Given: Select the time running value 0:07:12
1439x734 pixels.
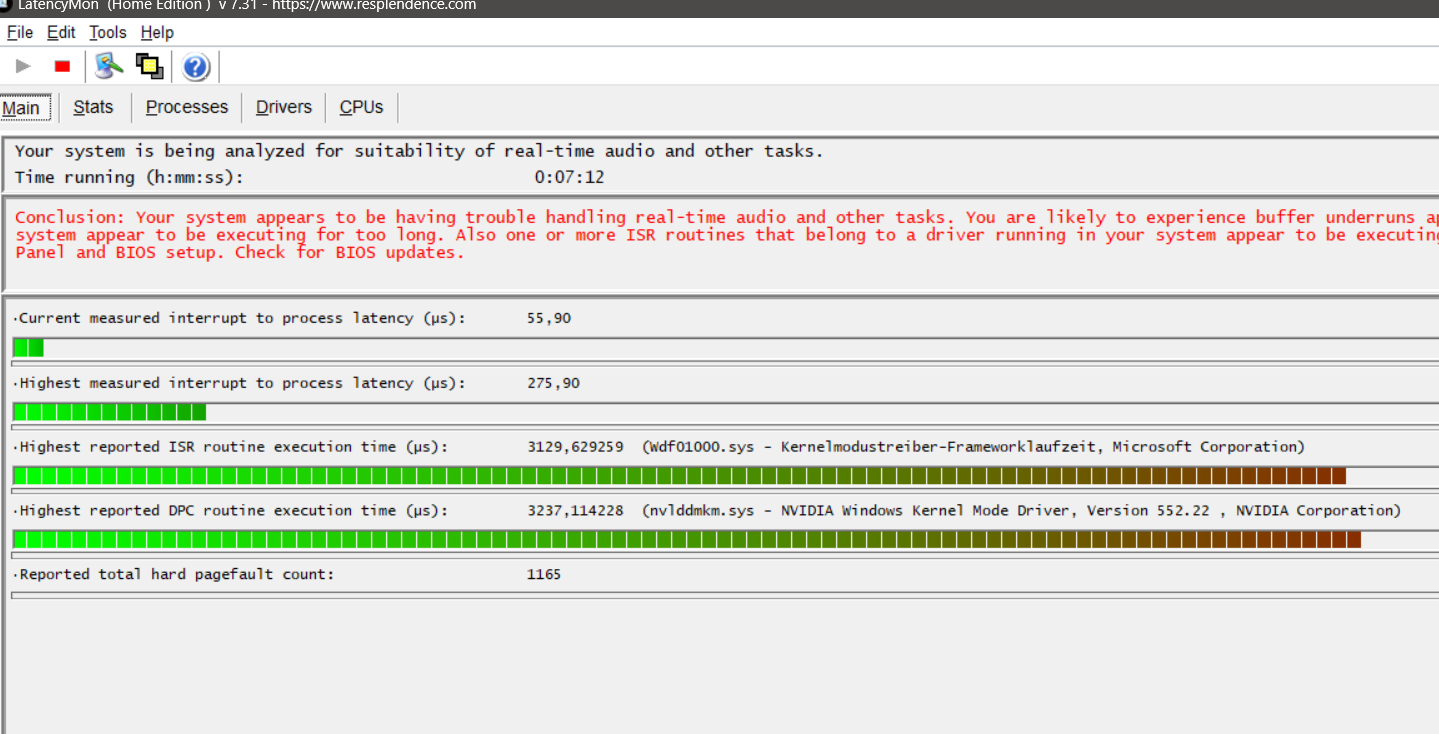Looking at the screenshot, I should (569, 178).
